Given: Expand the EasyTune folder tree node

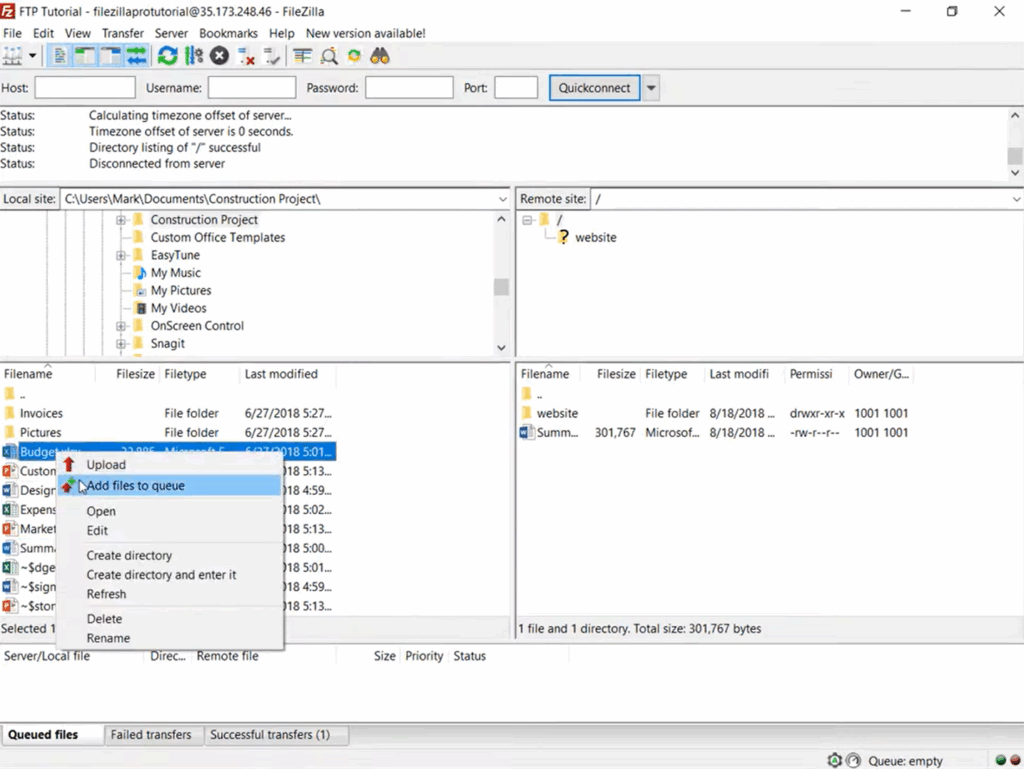Looking at the screenshot, I should (x=121, y=255).
